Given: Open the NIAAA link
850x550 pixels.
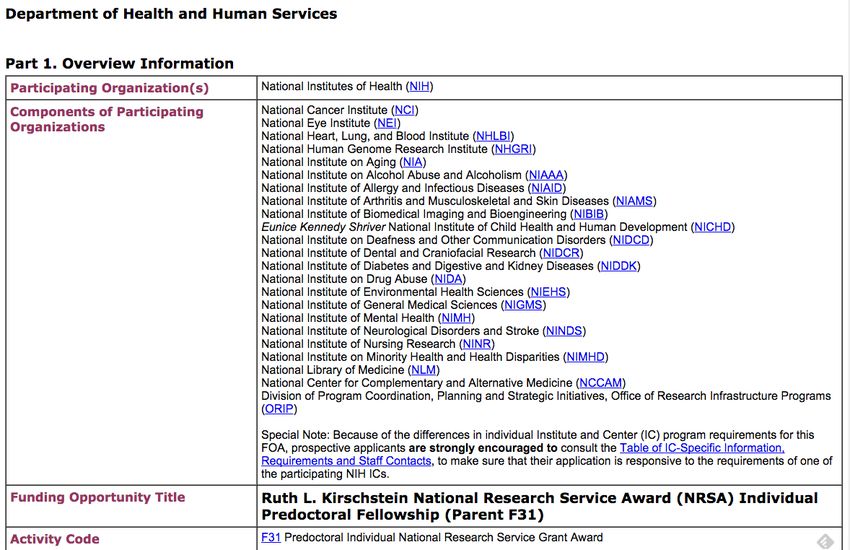Looking at the screenshot, I should click(x=546, y=175).
